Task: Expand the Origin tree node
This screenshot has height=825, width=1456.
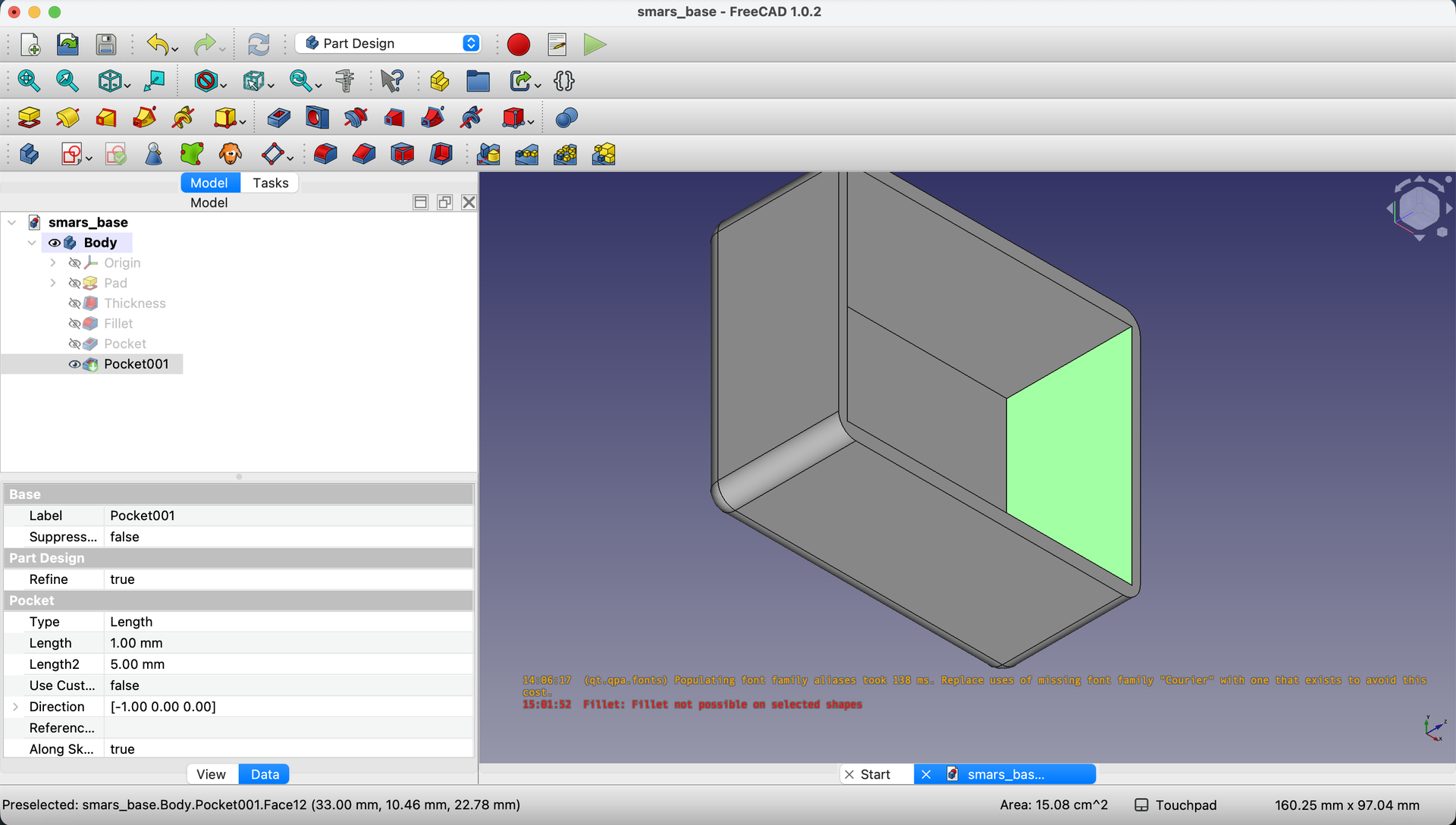Action: (x=52, y=263)
